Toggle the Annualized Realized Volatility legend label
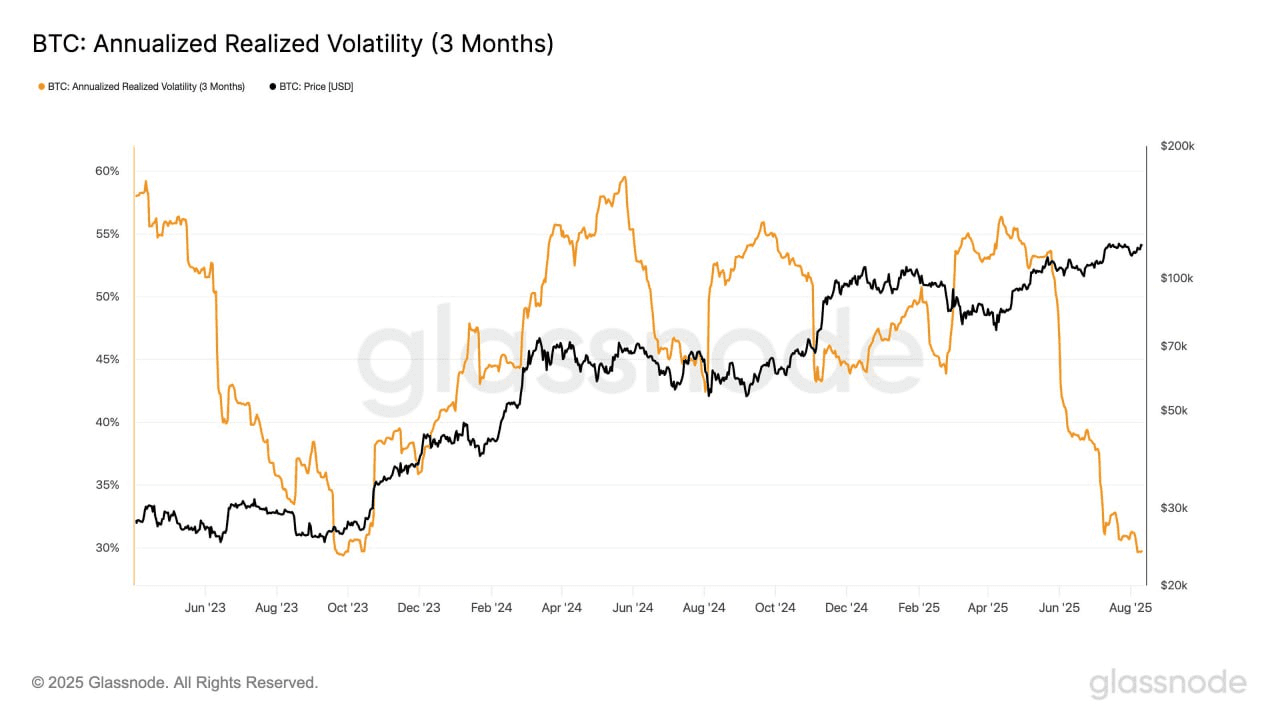The width and height of the screenshot is (1280, 720). [147, 87]
